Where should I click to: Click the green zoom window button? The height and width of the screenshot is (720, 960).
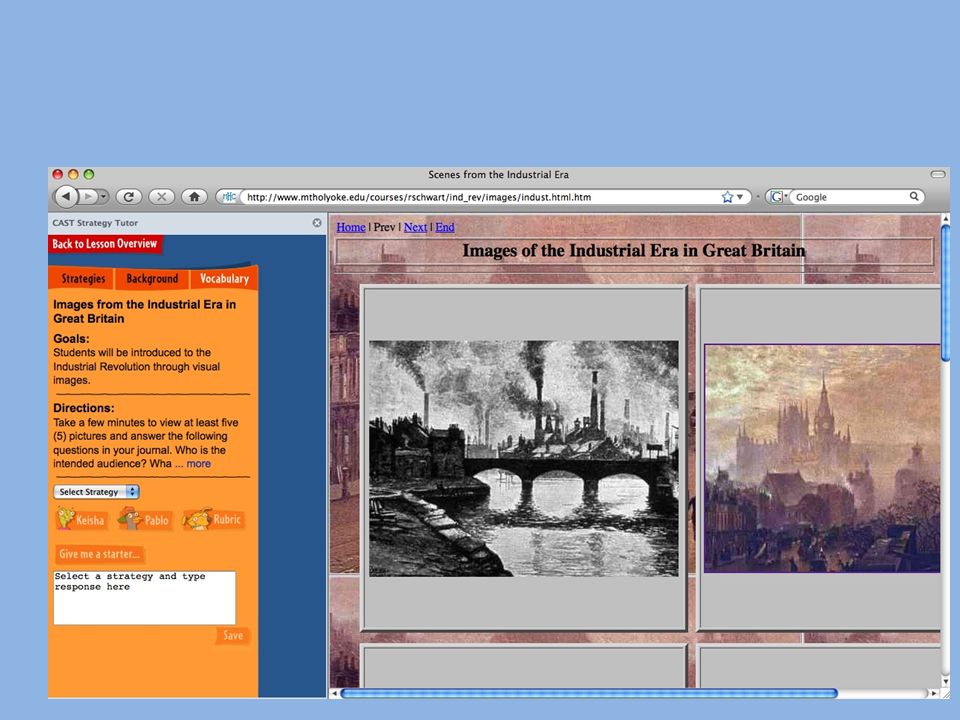89,174
